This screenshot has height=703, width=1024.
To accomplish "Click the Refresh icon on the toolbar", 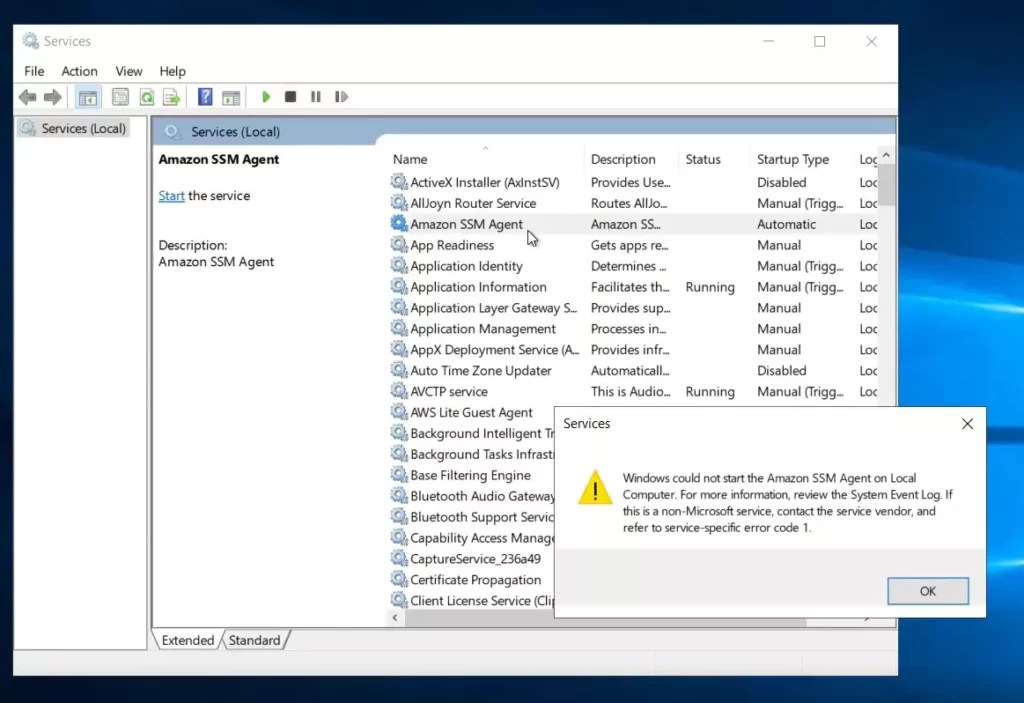I will [x=146, y=96].
